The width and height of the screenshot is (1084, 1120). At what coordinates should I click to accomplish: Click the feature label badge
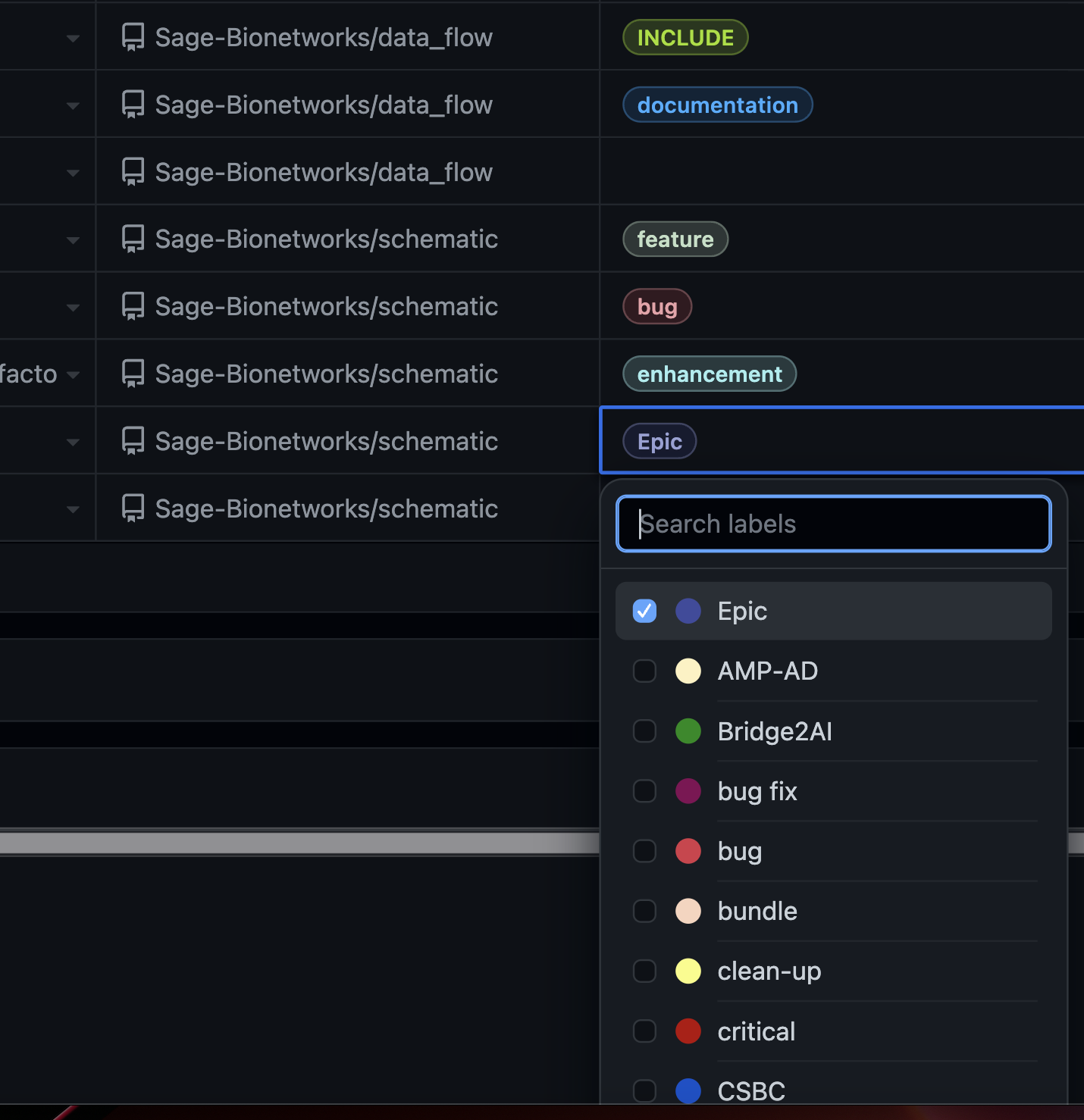675,239
